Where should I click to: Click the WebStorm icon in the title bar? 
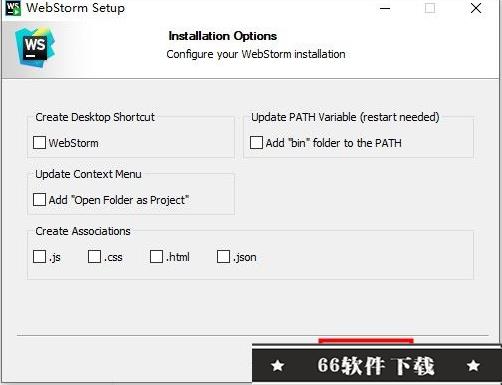point(13,8)
